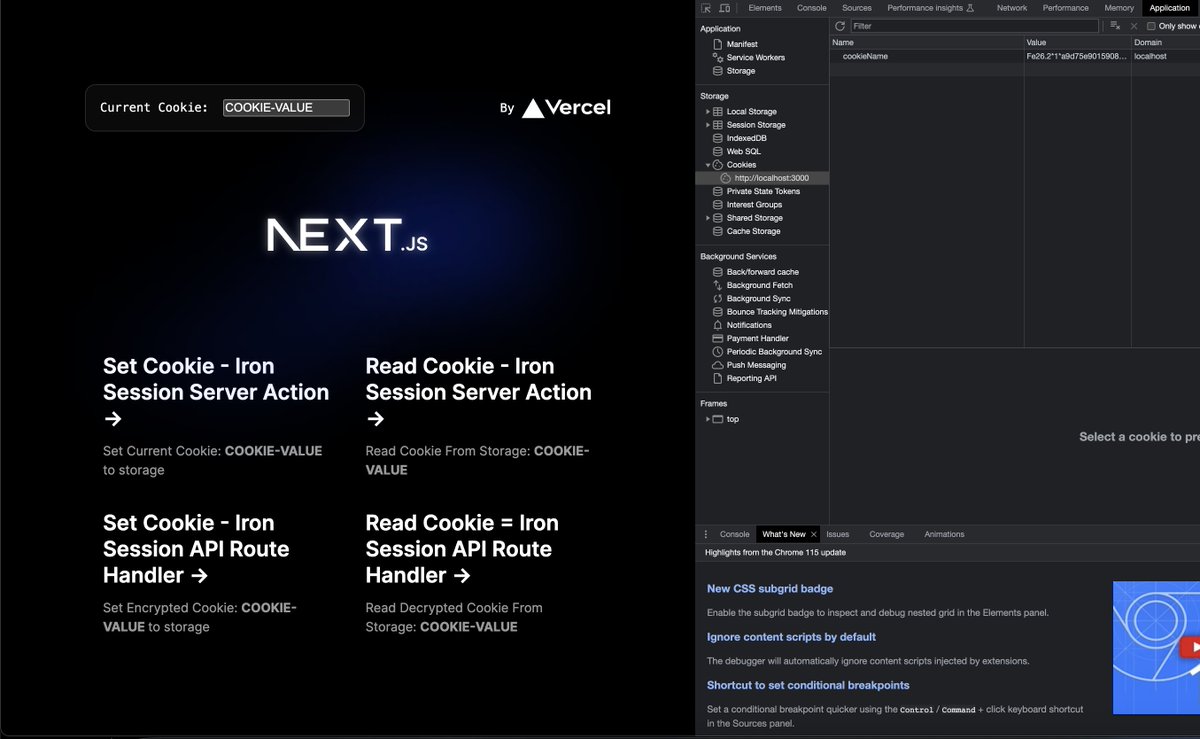Click the Payment Handler card icon
Viewport: 1200px width, 739px height.
[x=718, y=338]
